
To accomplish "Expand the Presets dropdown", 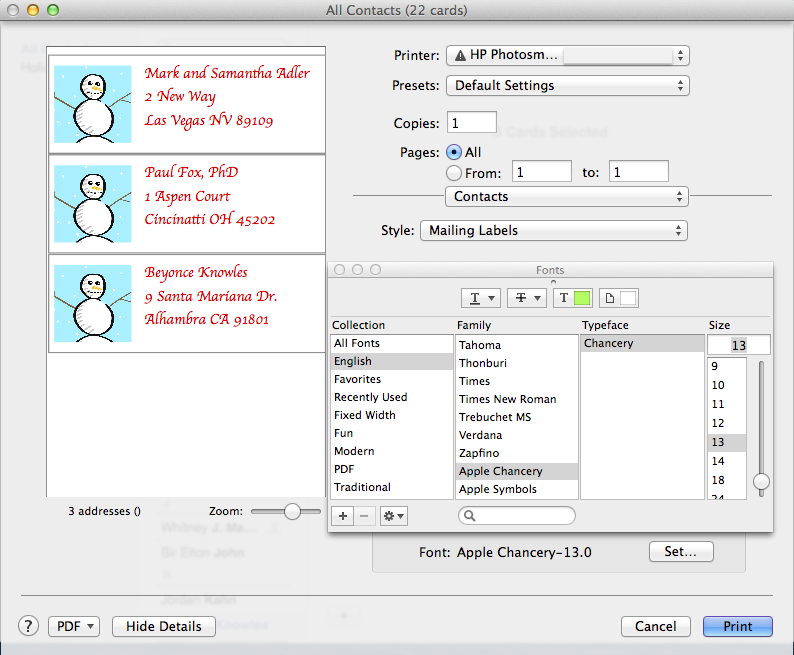I will tap(567, 86).
